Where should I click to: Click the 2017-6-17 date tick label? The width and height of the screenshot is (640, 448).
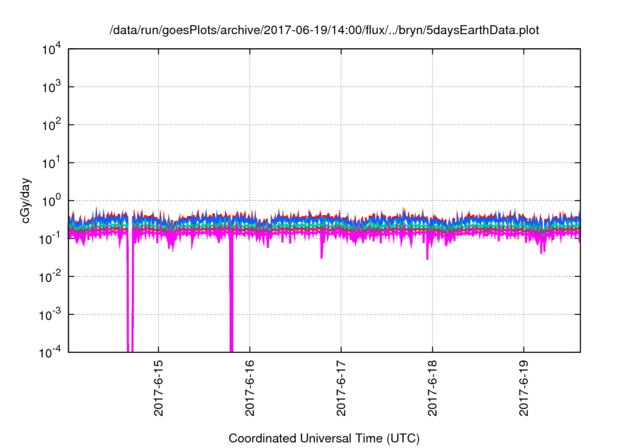pos(341,388)
